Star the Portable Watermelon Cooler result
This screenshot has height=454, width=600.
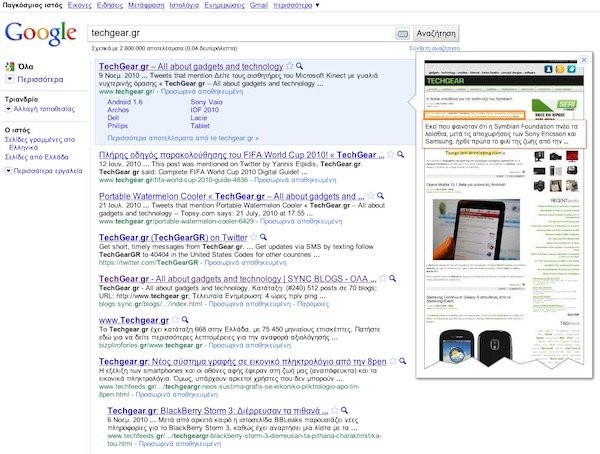point(370,196)
